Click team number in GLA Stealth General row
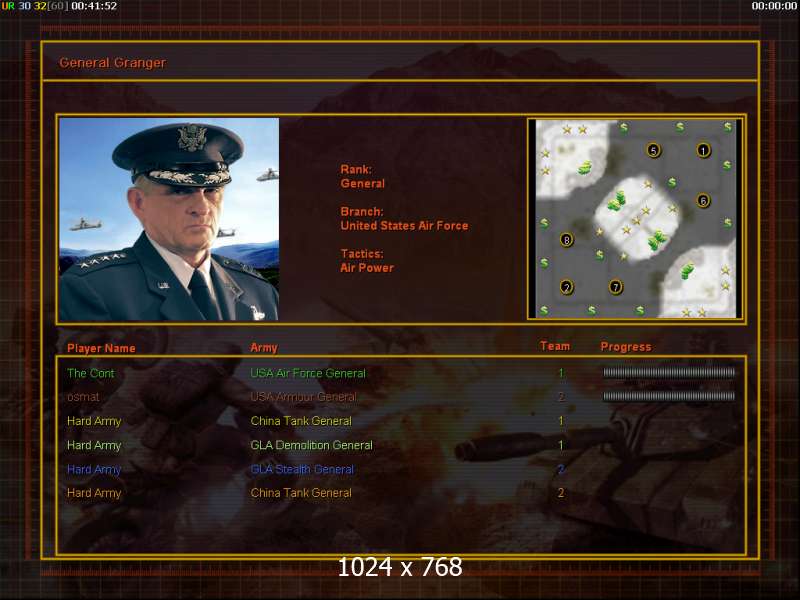Image resolution: width=800 pixels, height=600 pixels. tap(561, 469)
